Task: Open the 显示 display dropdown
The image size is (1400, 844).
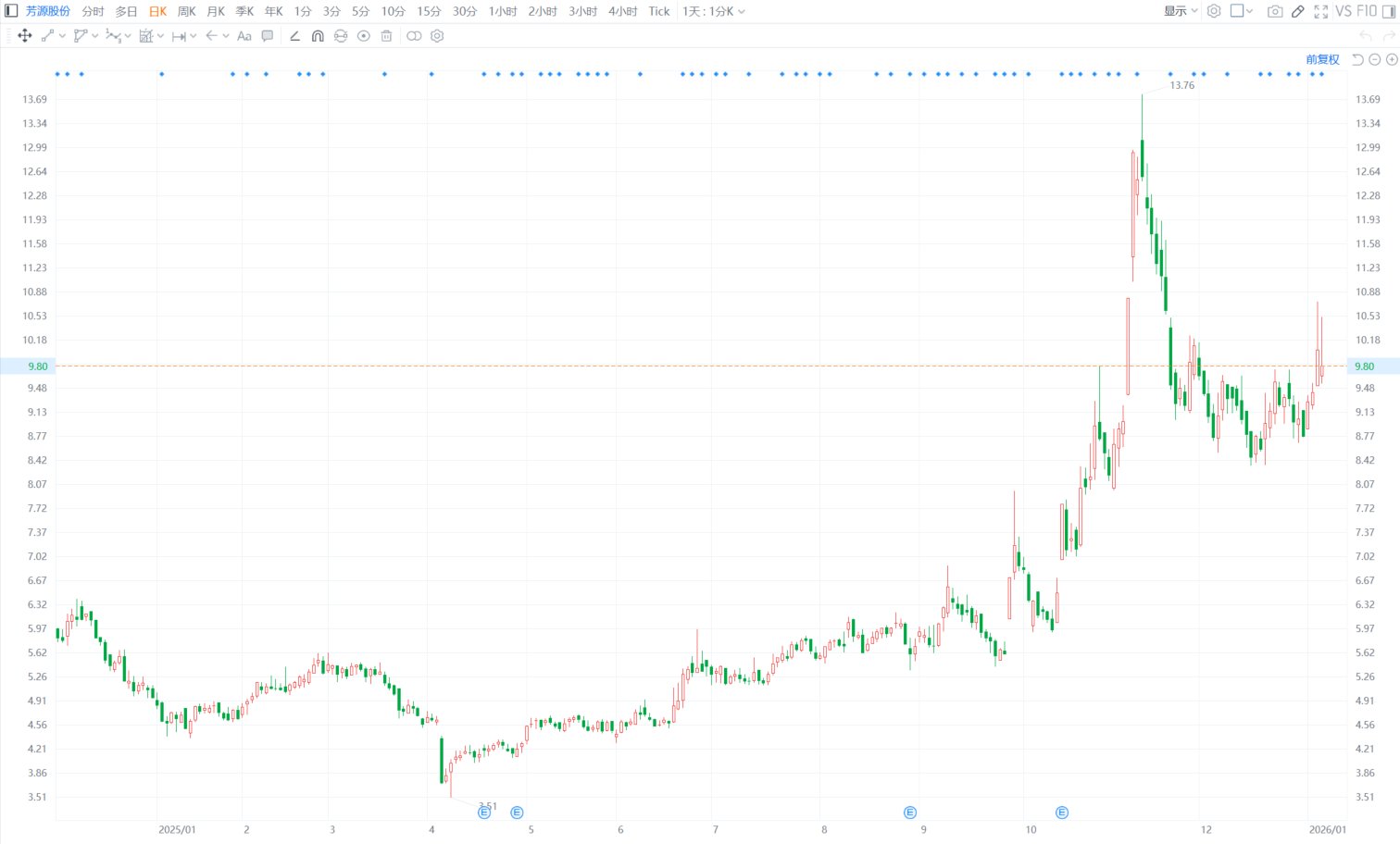Action: pos(1181,11)
